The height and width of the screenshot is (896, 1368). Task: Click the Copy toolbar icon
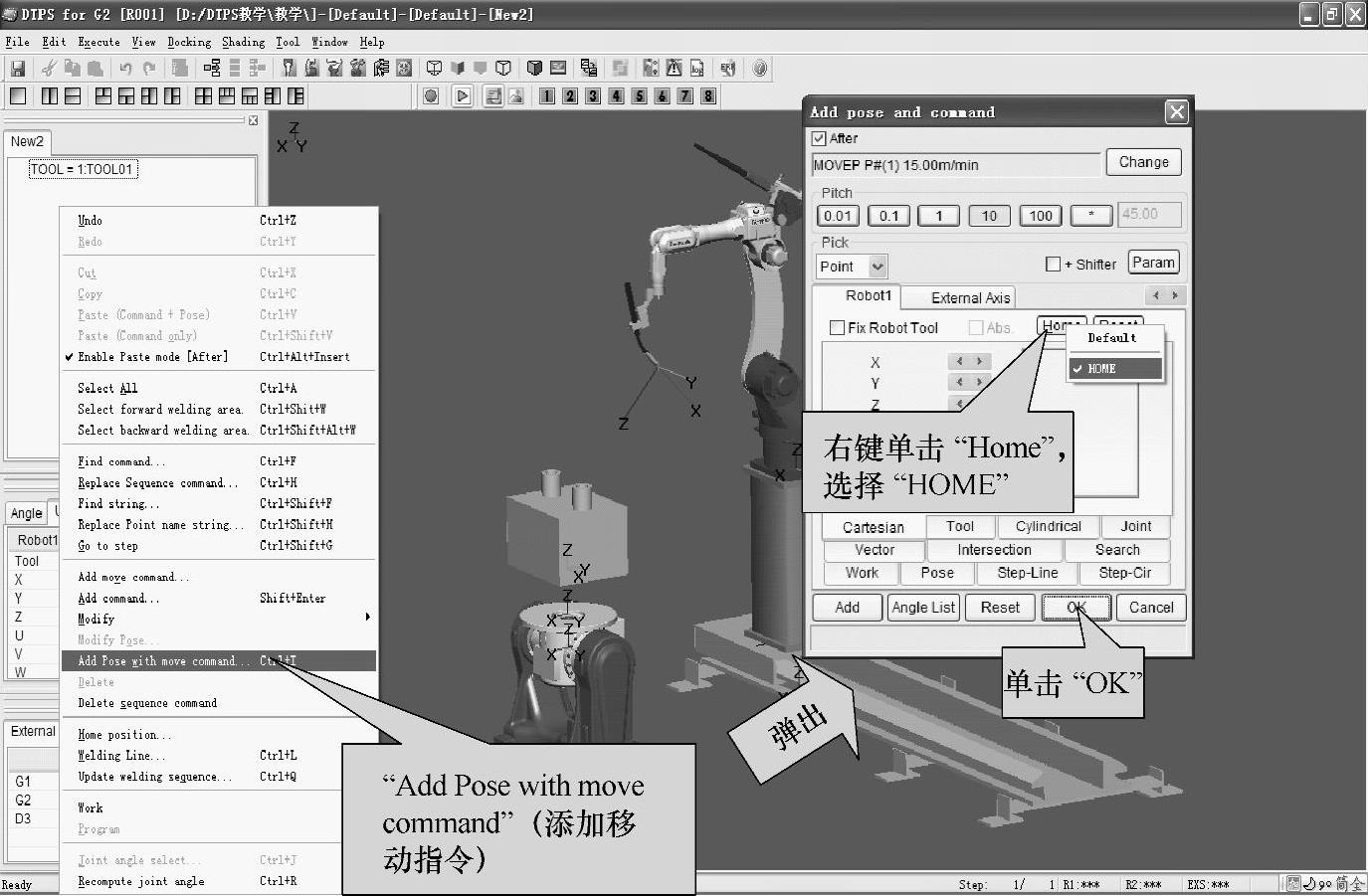point(72,69)
